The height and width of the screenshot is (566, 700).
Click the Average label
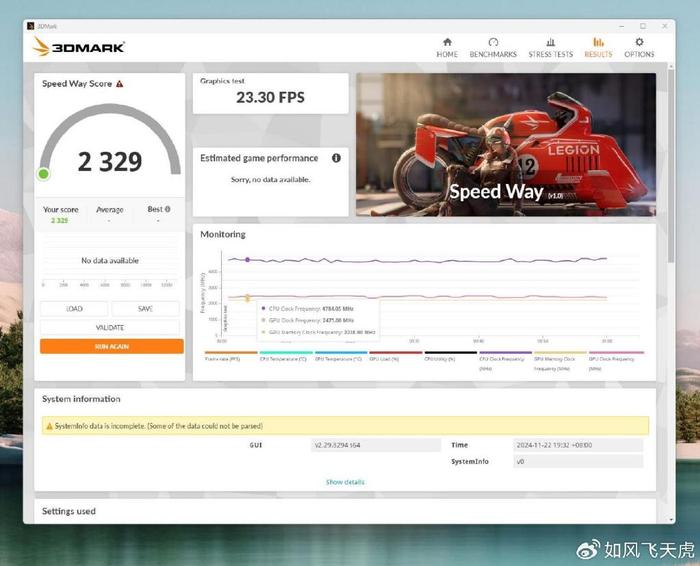point(110,209)
